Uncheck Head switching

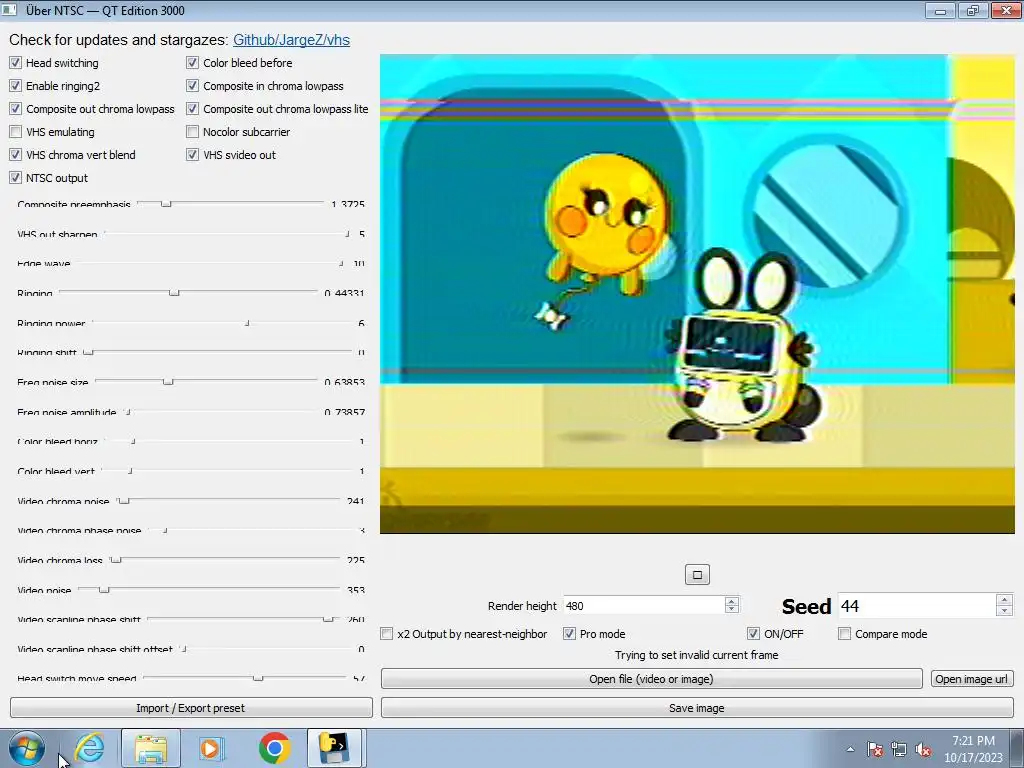[15, 63]
